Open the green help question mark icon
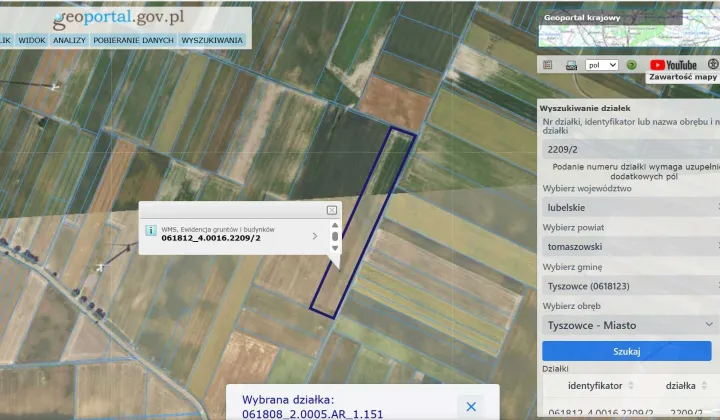The height and width of the screenshot is (420, 720). tap(632, 65)
